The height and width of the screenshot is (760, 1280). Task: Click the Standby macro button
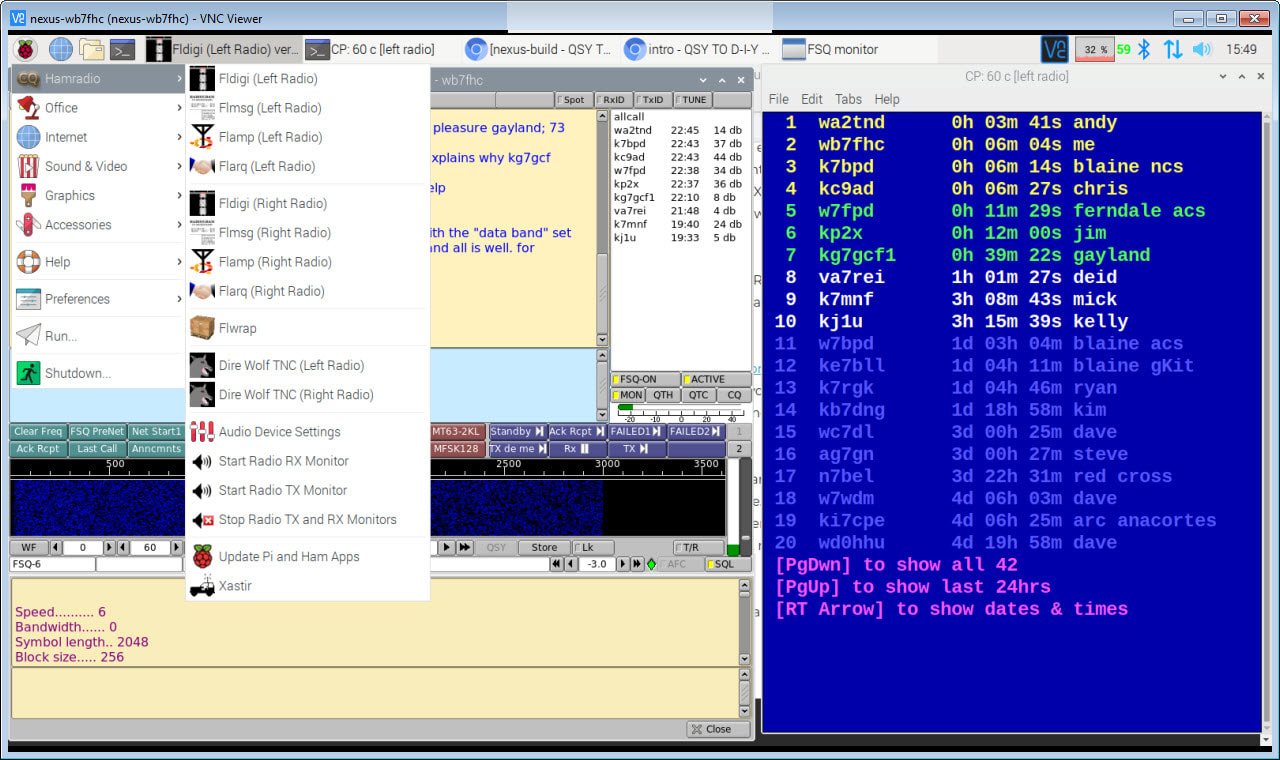517,432
